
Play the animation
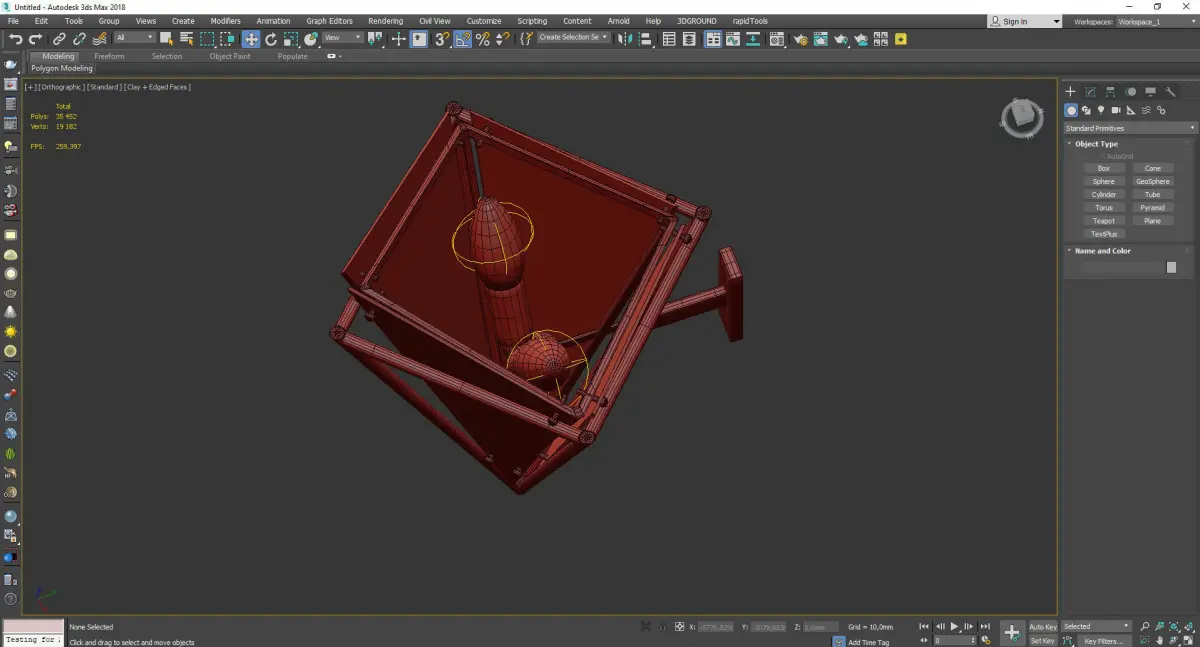(954, 627)
